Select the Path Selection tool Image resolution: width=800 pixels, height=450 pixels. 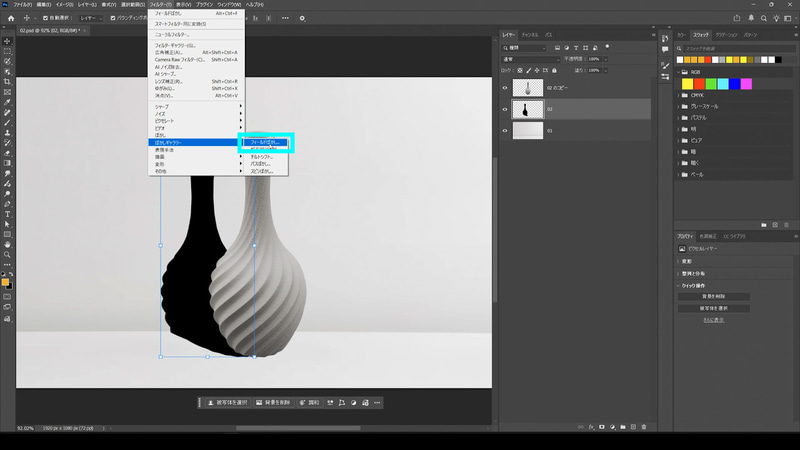(x=7, y=224)
